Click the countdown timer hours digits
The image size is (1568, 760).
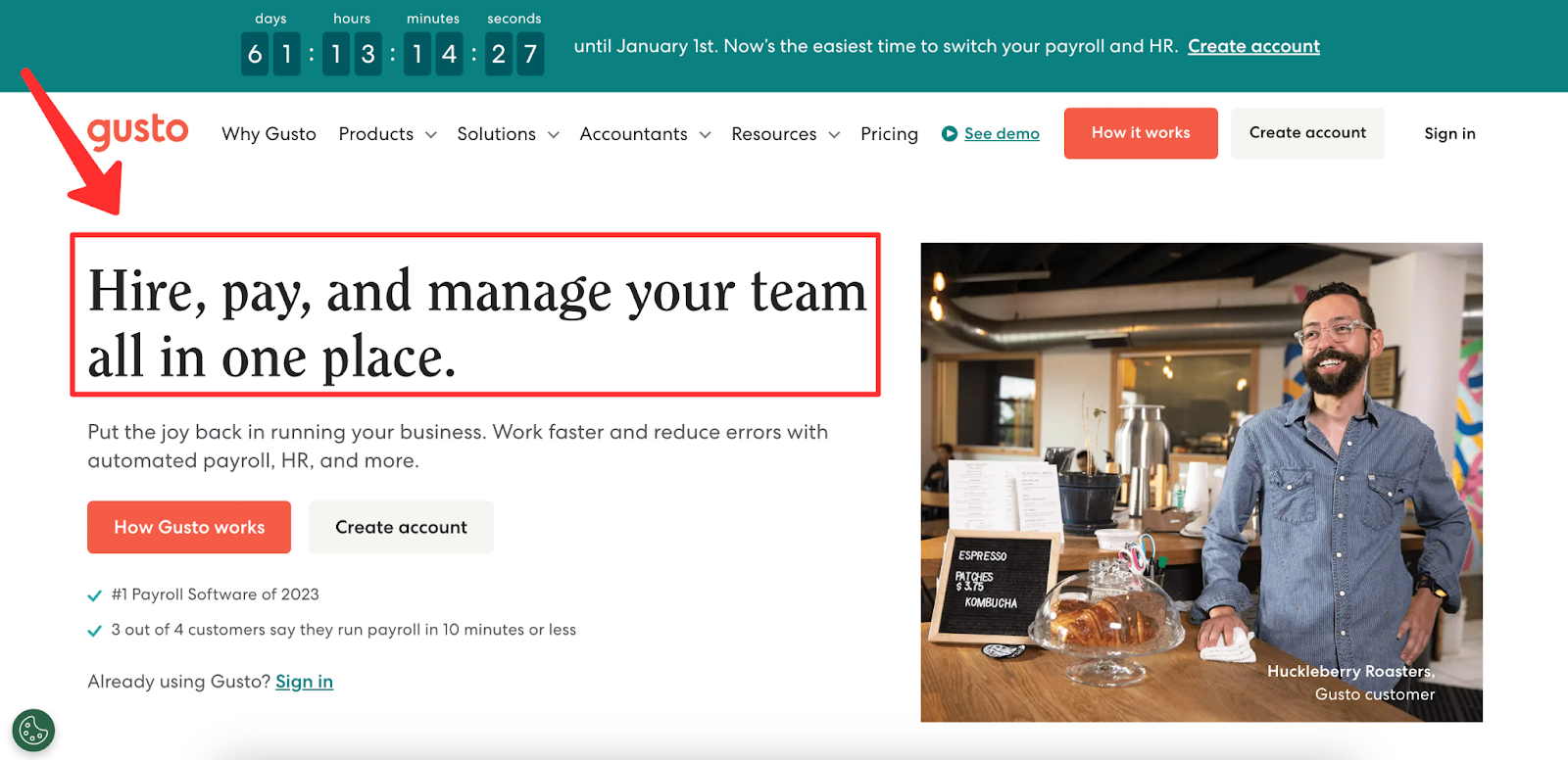pos(352,54)
